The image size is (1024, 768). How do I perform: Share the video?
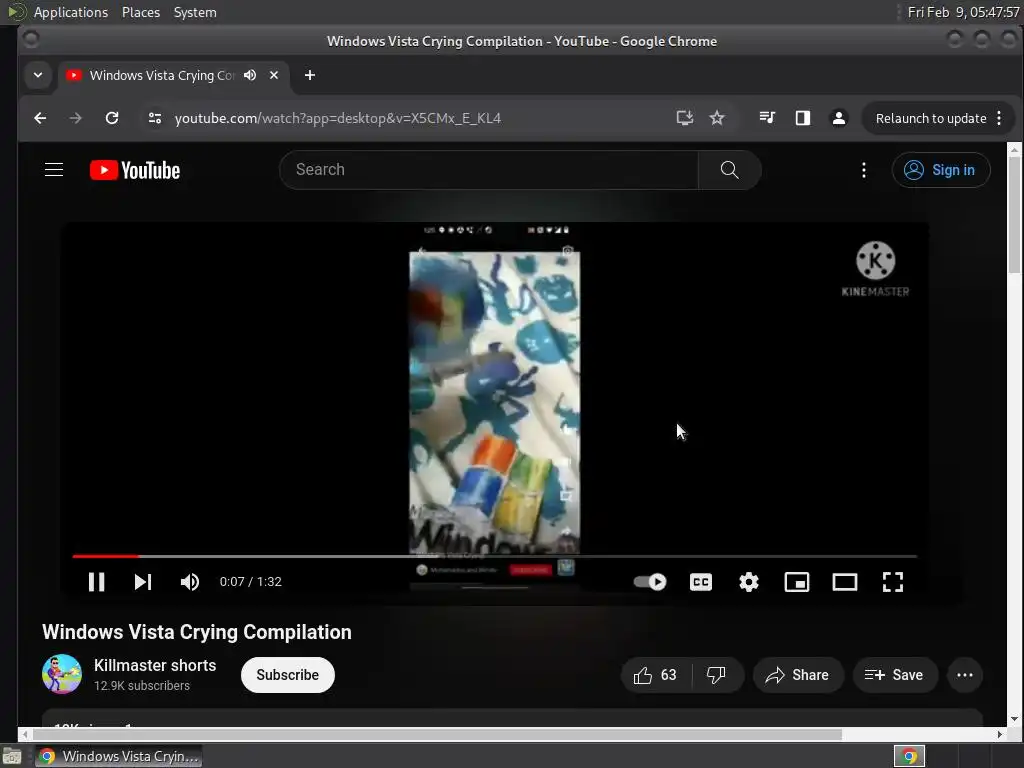tap(797, 675)
